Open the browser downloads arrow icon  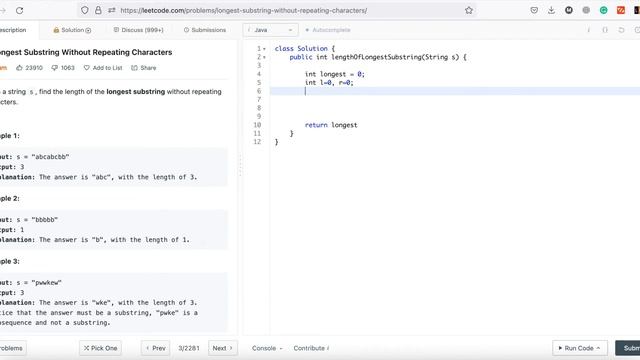coord(551,11)
